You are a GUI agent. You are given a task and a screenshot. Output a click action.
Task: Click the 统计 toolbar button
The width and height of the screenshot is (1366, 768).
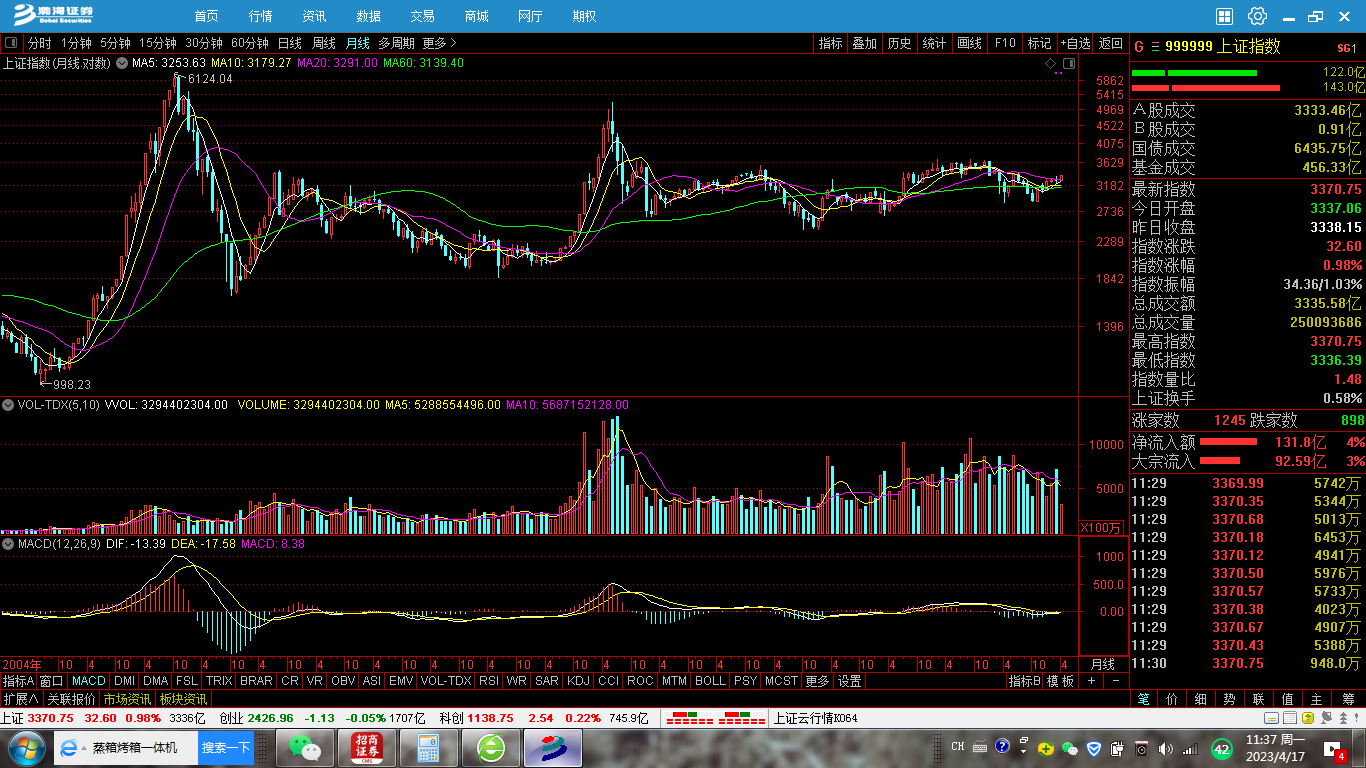point(935,43)
